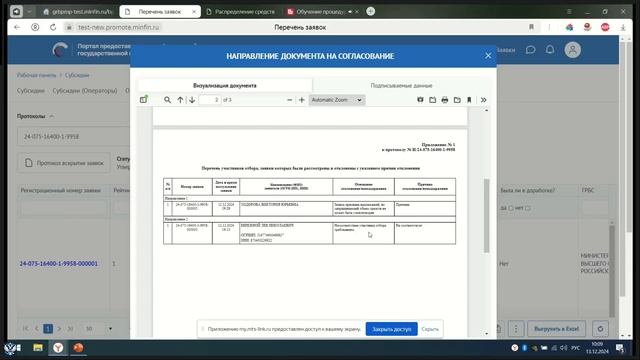Zoom in the PDF with plus
The image size is (640, 360).
302,100
